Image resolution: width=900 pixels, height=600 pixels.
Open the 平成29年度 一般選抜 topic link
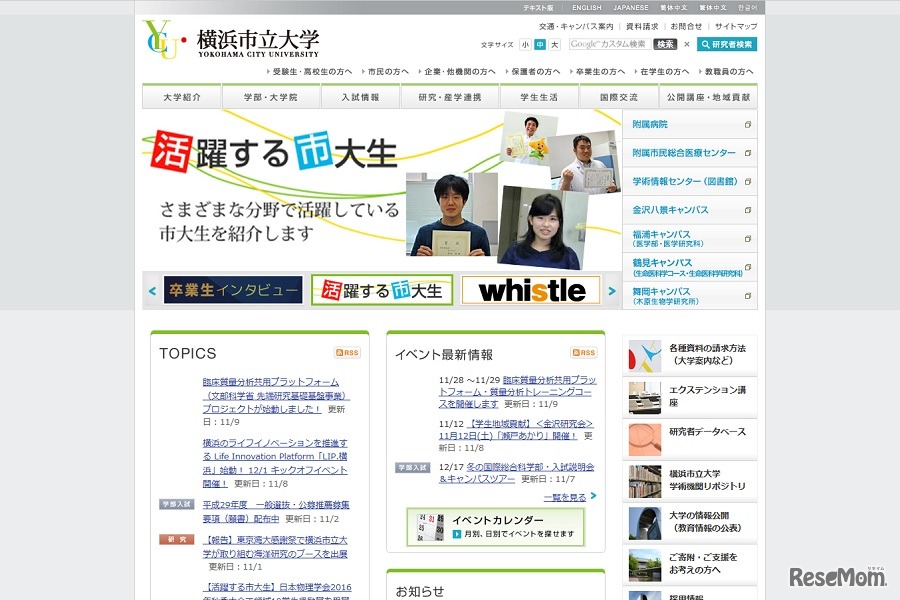pyautogui.click(x=276, y=512)
